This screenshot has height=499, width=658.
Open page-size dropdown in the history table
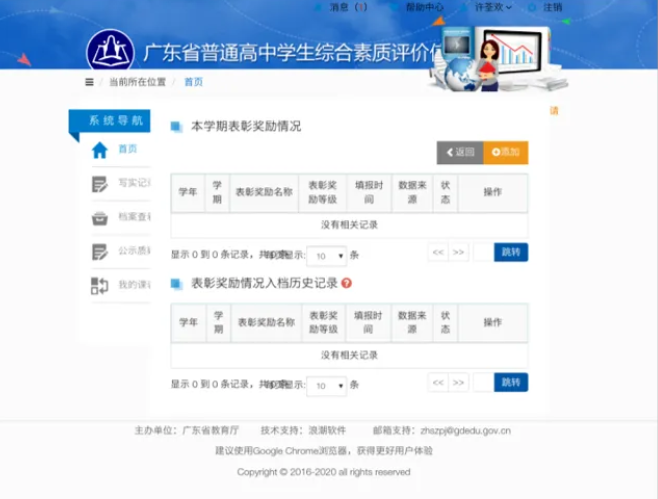click(x=326, y=385)
